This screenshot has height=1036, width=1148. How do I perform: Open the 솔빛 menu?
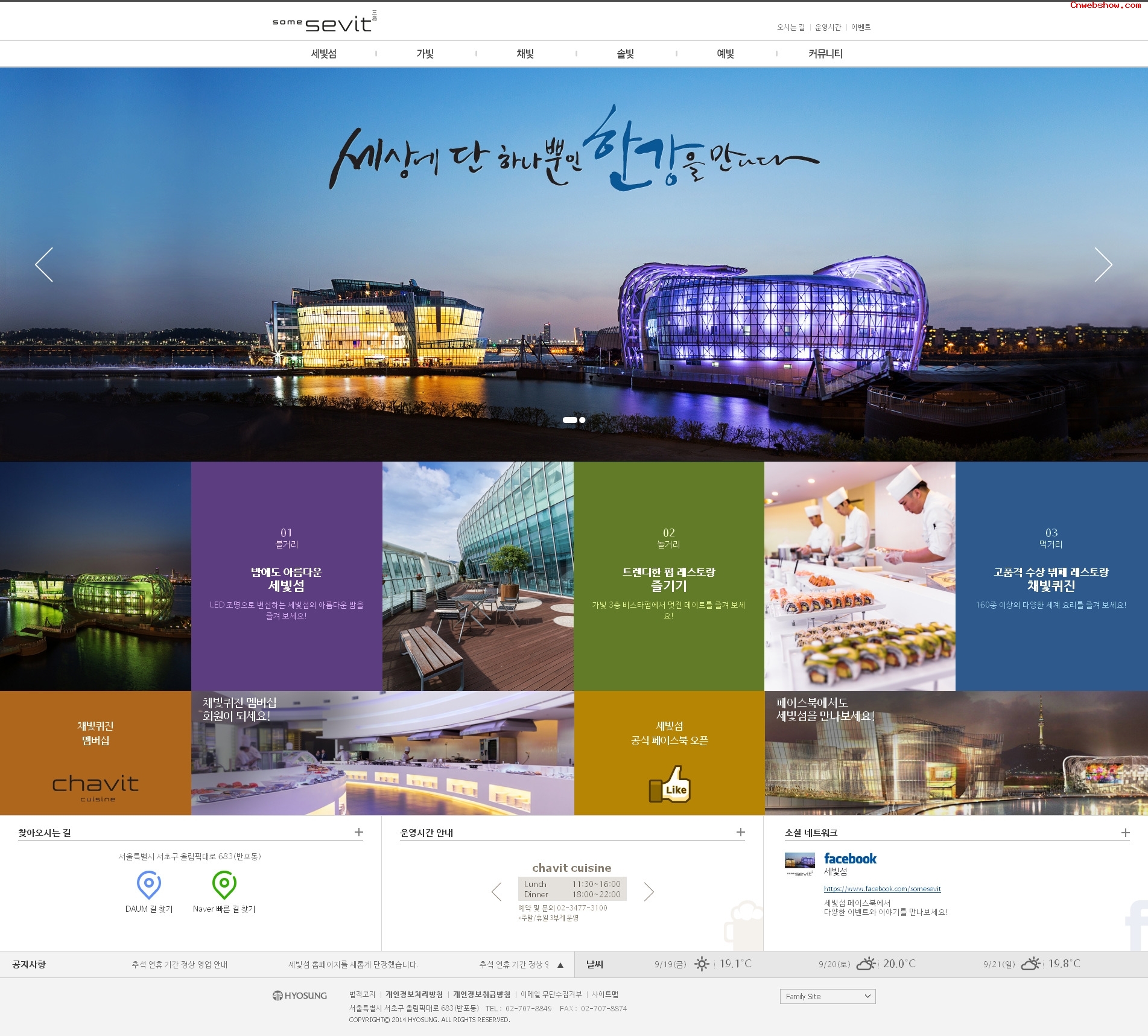(x=626, y=54)
